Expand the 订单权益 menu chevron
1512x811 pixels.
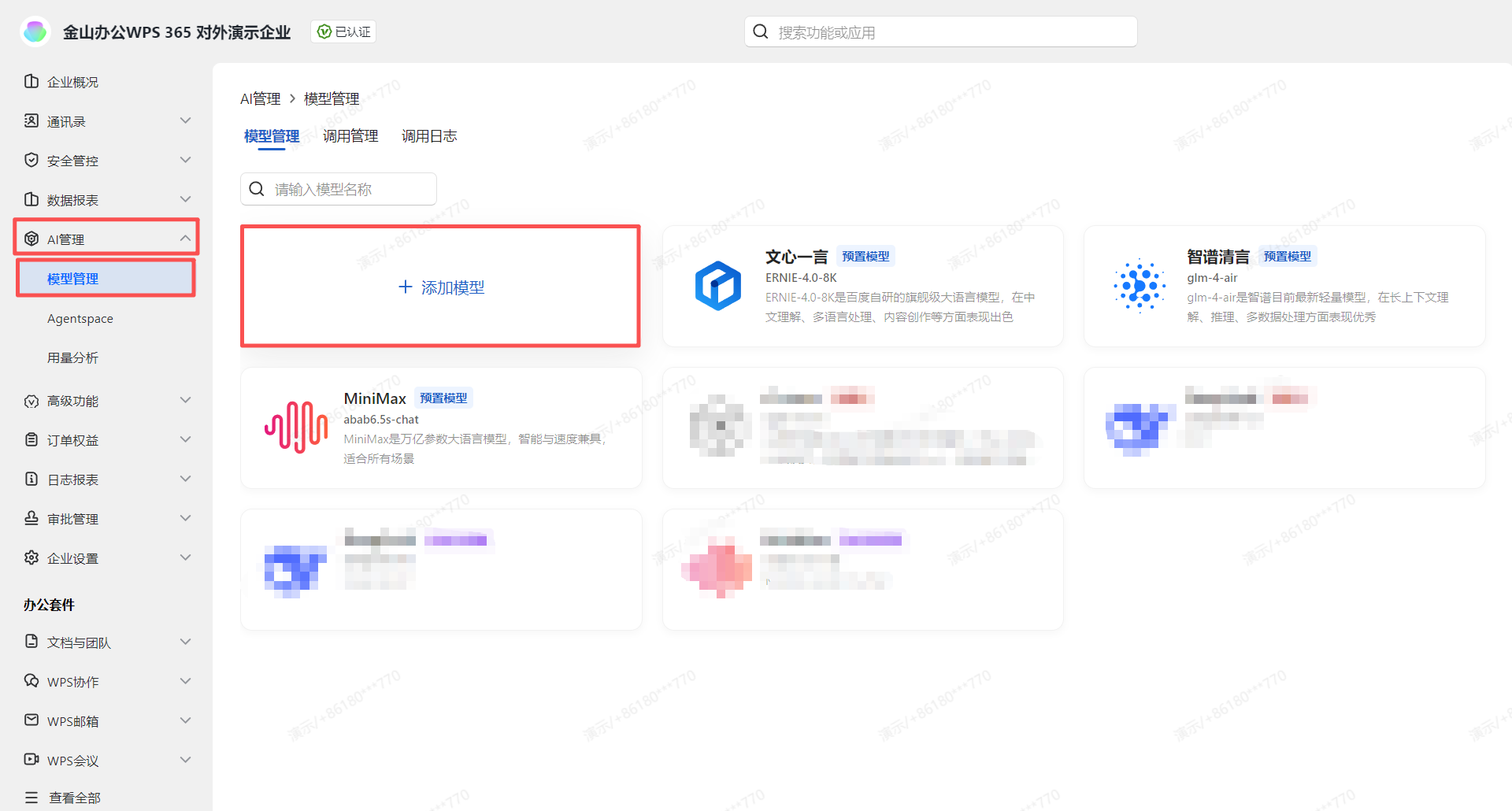point(186,439)
